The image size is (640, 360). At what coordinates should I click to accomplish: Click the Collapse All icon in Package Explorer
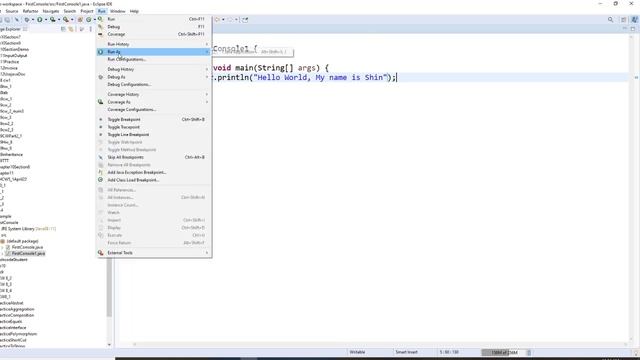pos(63,29)
